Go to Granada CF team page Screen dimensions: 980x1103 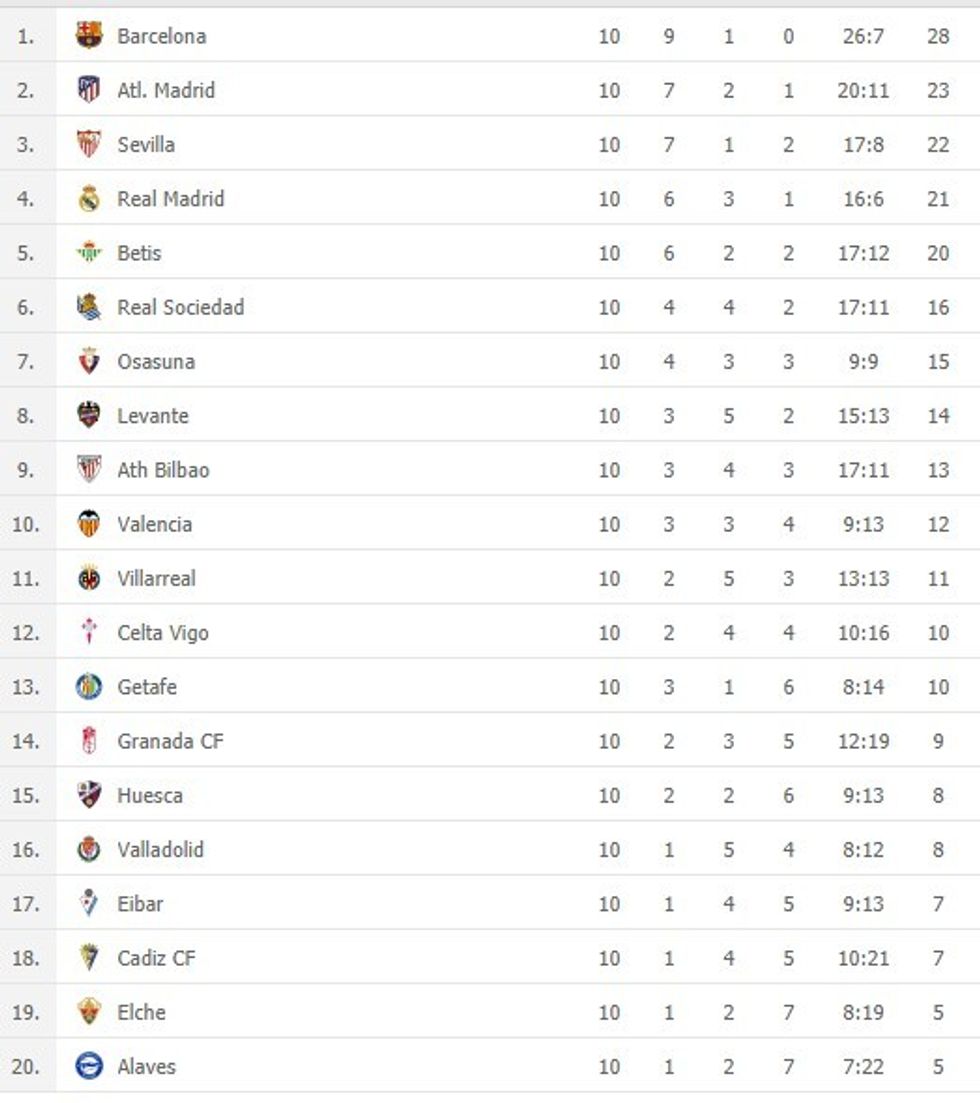[170, 741]
